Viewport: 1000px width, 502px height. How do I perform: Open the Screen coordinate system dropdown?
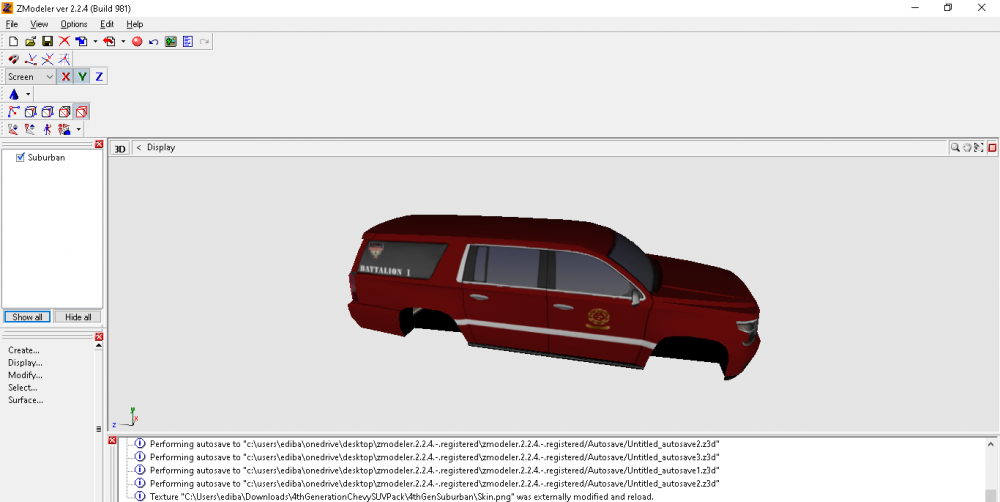click(49, 76)
